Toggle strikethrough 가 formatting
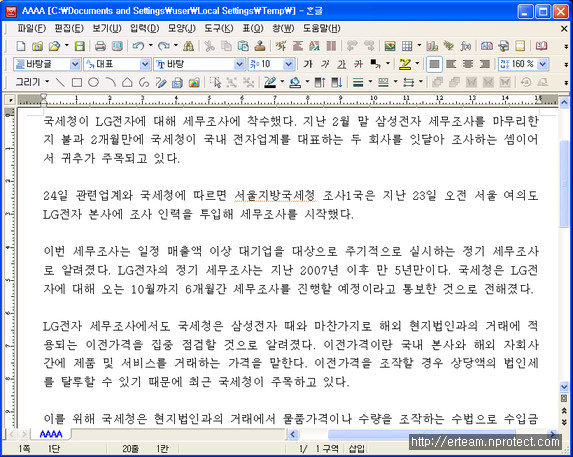Viewport: 573px width, 457px height. coord(358,64)
